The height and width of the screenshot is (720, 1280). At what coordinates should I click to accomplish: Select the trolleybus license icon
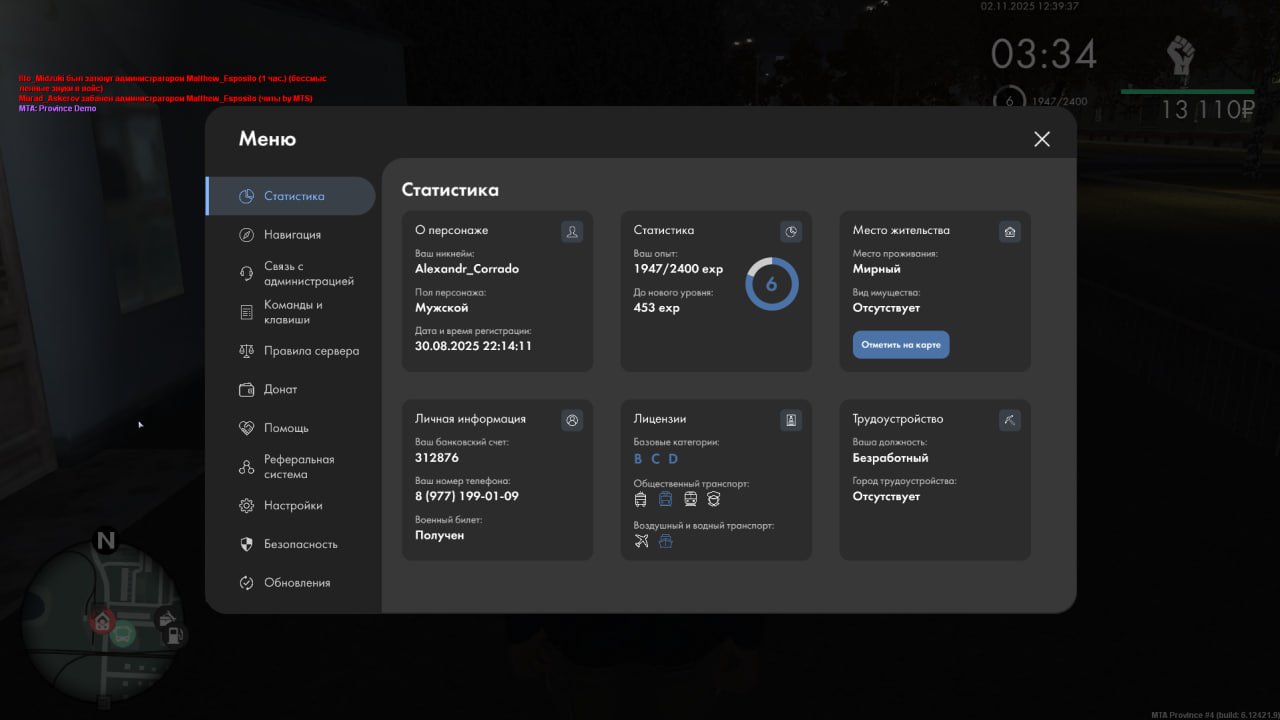[641, 499]
